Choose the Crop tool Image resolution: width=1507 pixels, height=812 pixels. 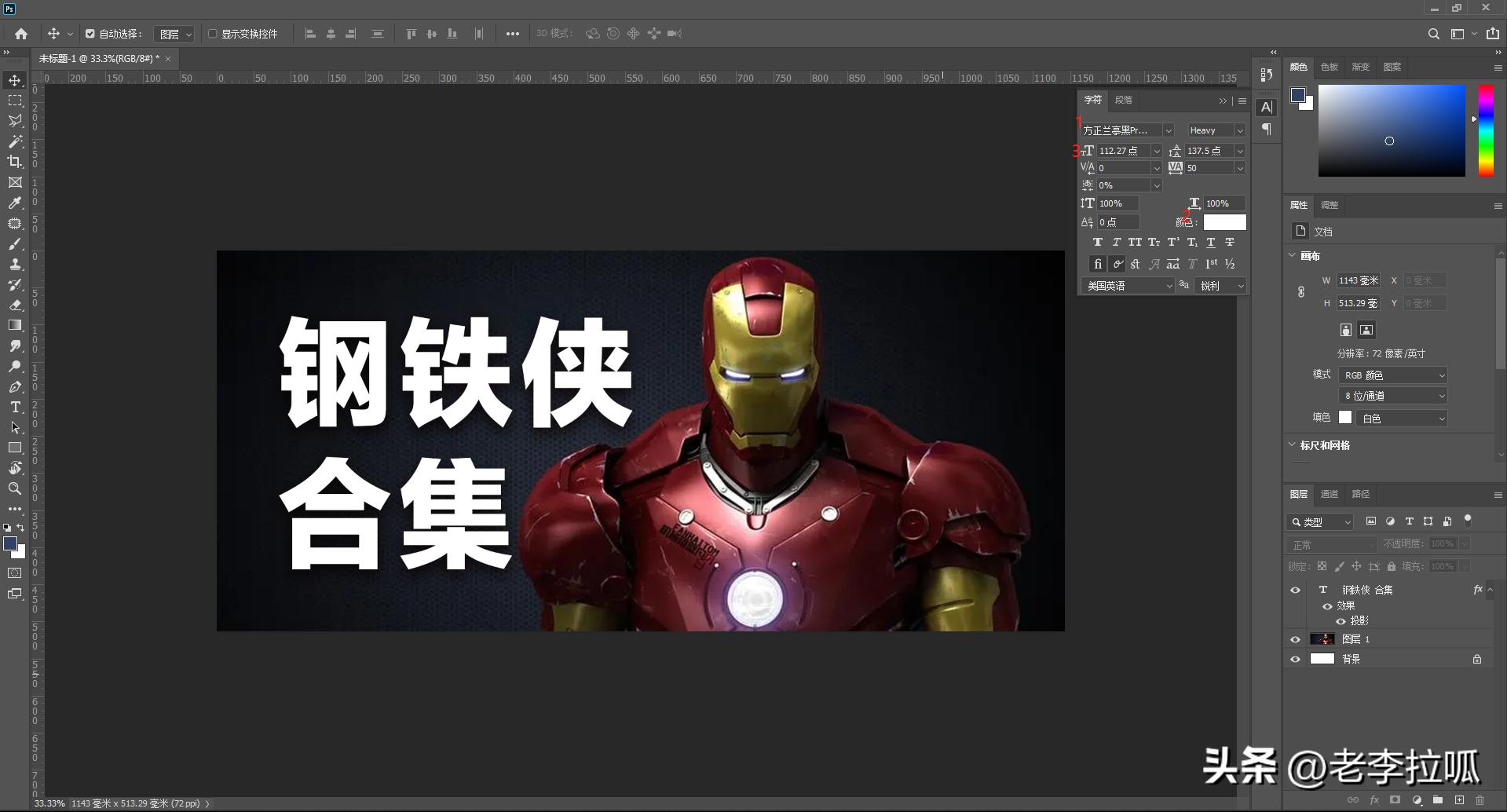pyautogui.click(x=14, y=162)
